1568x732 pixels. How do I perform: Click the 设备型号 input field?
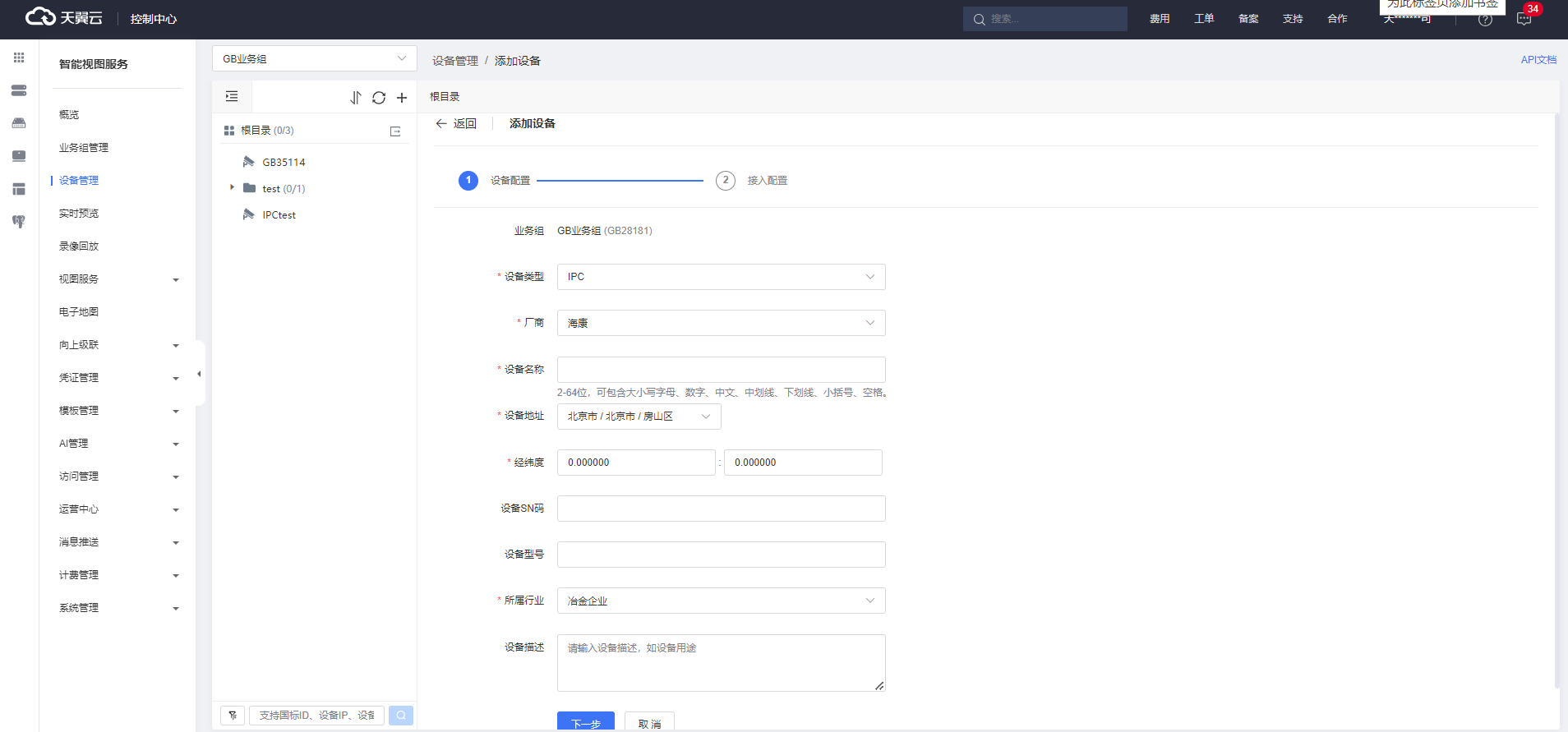pyautogui.click(x=722, y=555)
